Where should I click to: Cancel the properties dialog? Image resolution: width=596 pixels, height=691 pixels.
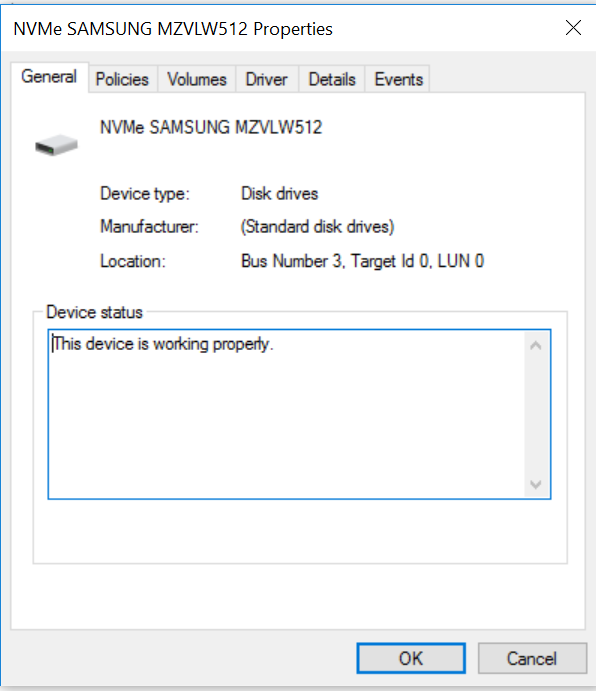click(x=532, y=658)
